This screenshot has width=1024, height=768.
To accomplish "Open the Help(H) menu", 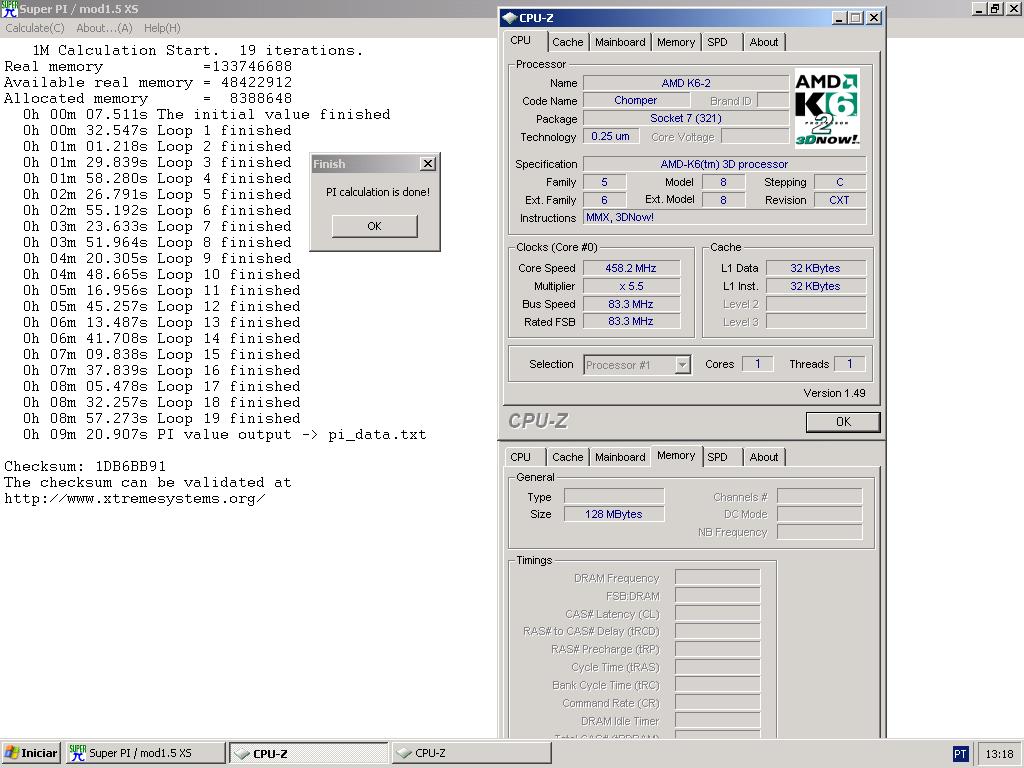I will point(162,28).
